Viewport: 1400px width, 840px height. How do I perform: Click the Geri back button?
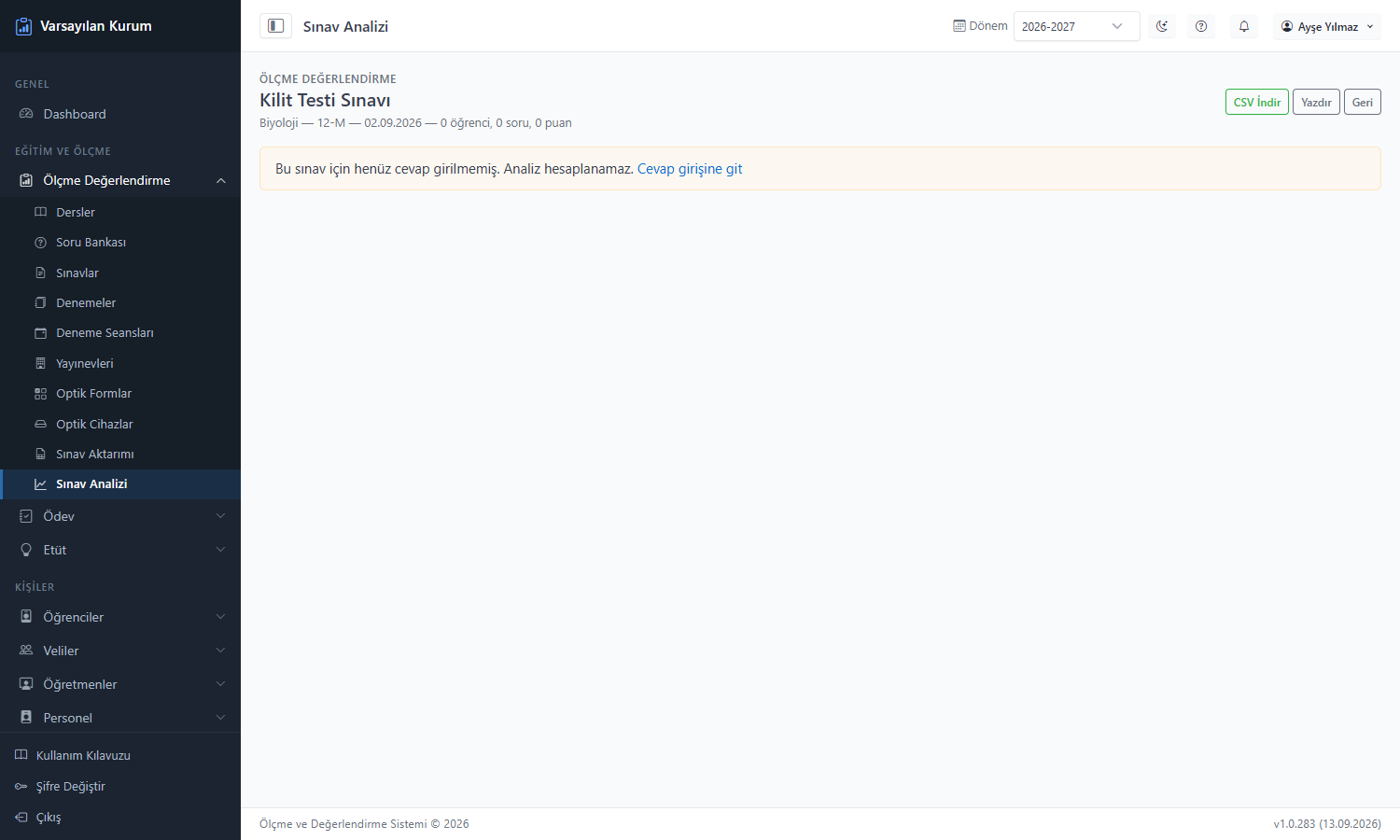pyautogui.click(x=1363, y=102)
